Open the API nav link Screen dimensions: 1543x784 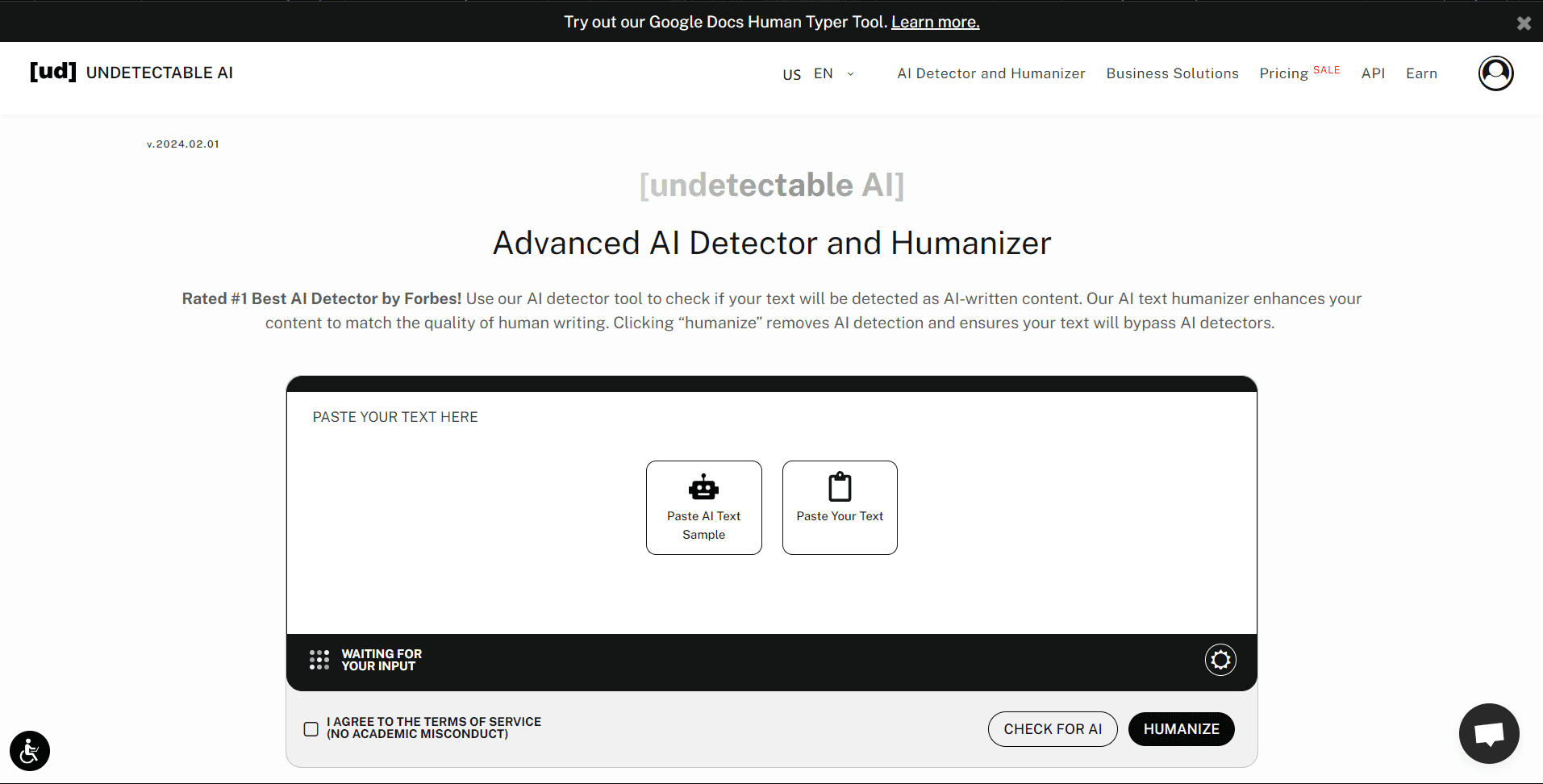point(1372,73)
